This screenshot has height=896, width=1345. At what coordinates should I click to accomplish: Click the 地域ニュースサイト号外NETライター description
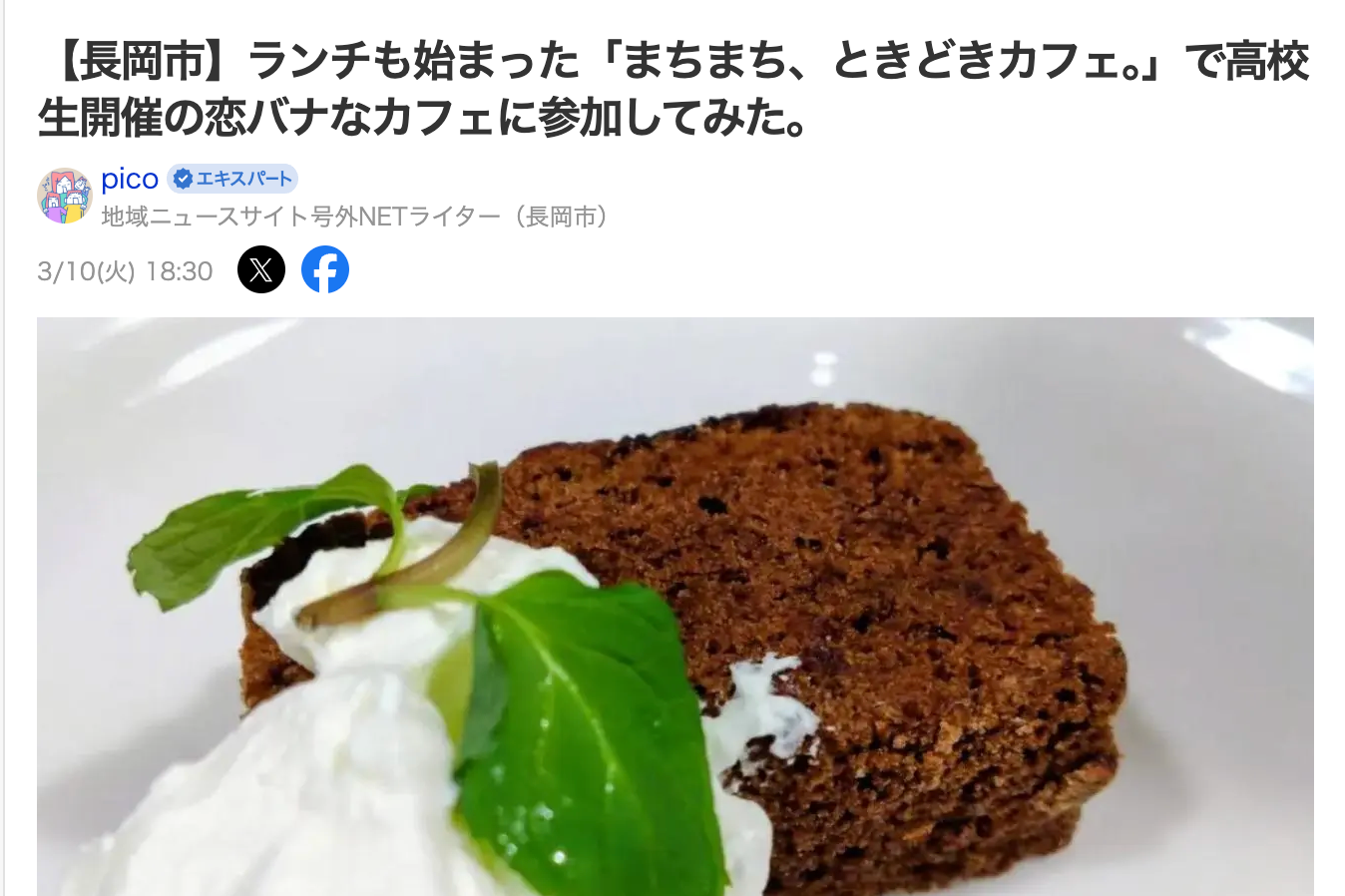coord(301,217)
